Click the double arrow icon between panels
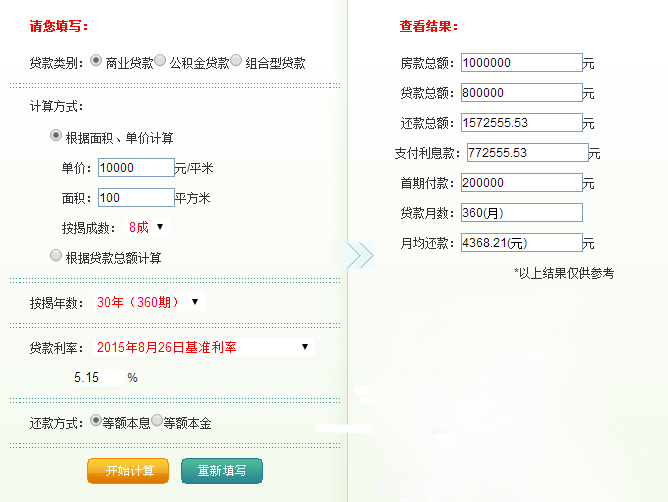Image resolution: width=668 pixels, height=502 pixels. point(359,254)
